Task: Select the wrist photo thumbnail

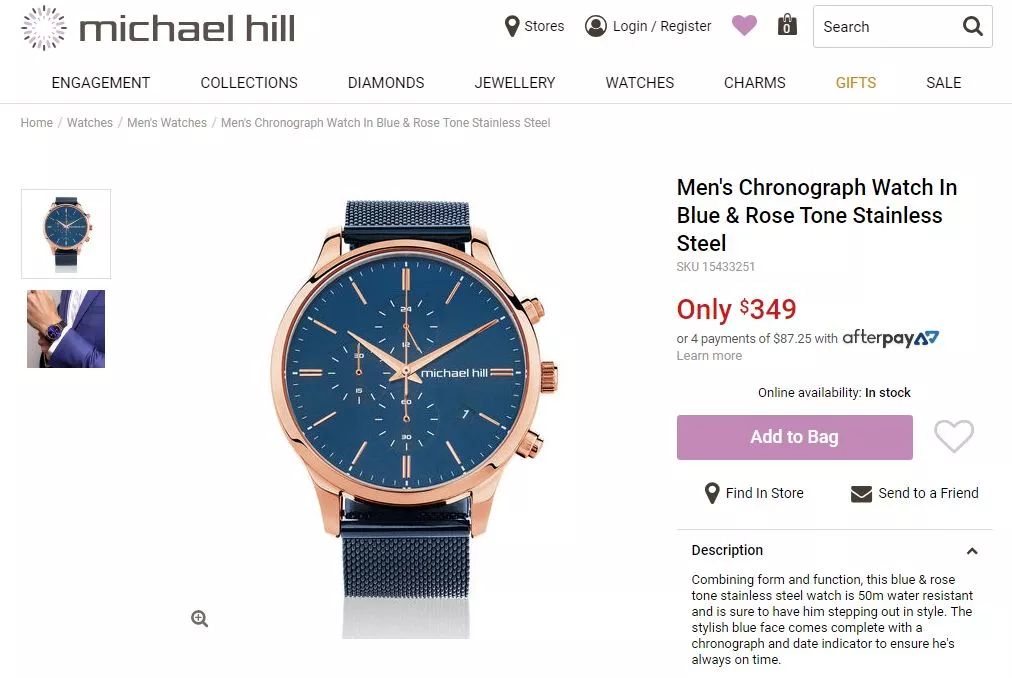Action: tap(66, 329)
